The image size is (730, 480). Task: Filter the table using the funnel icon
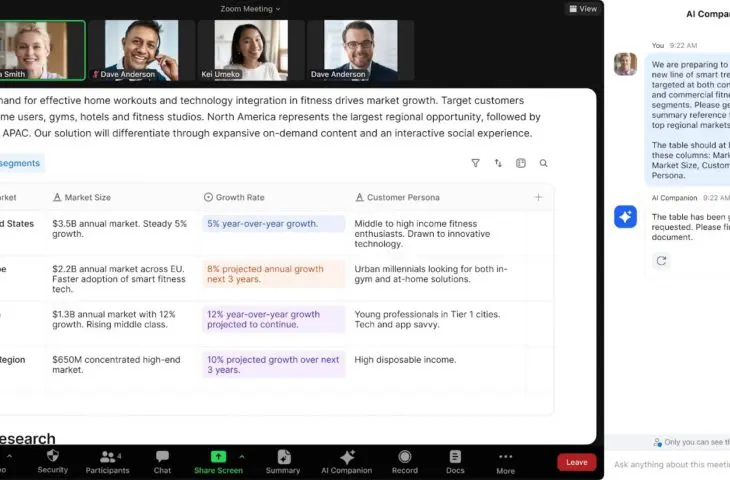[475, 163]
